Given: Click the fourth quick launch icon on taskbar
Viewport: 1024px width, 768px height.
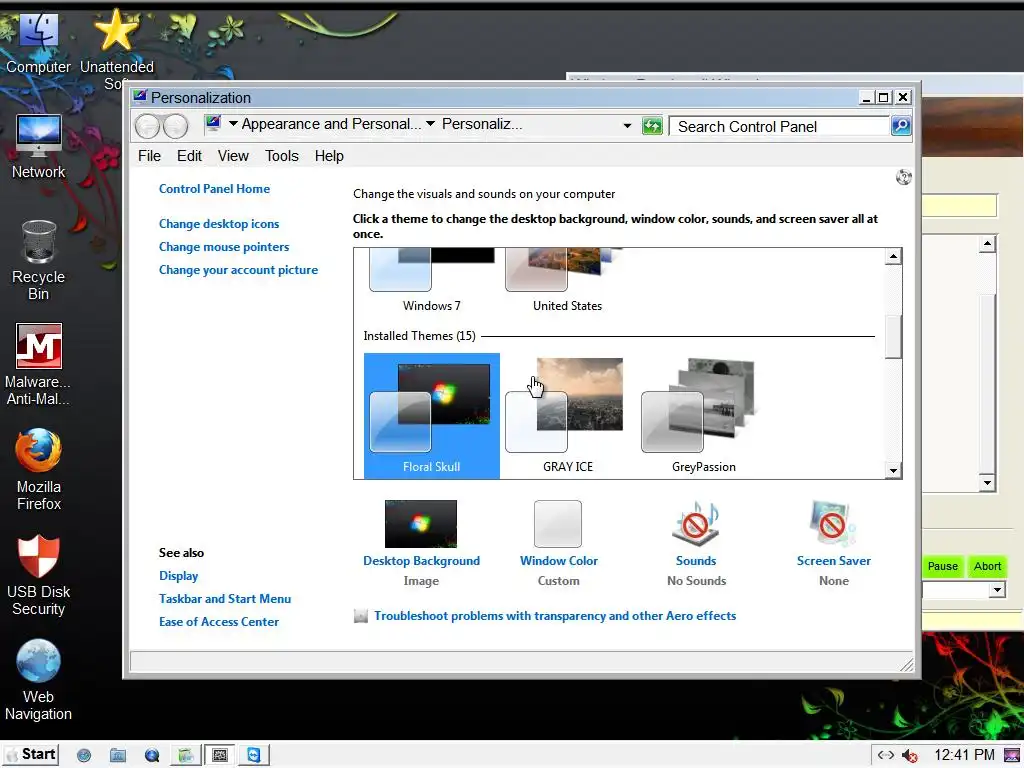Looking at the screenshot, I should (185, 756).
